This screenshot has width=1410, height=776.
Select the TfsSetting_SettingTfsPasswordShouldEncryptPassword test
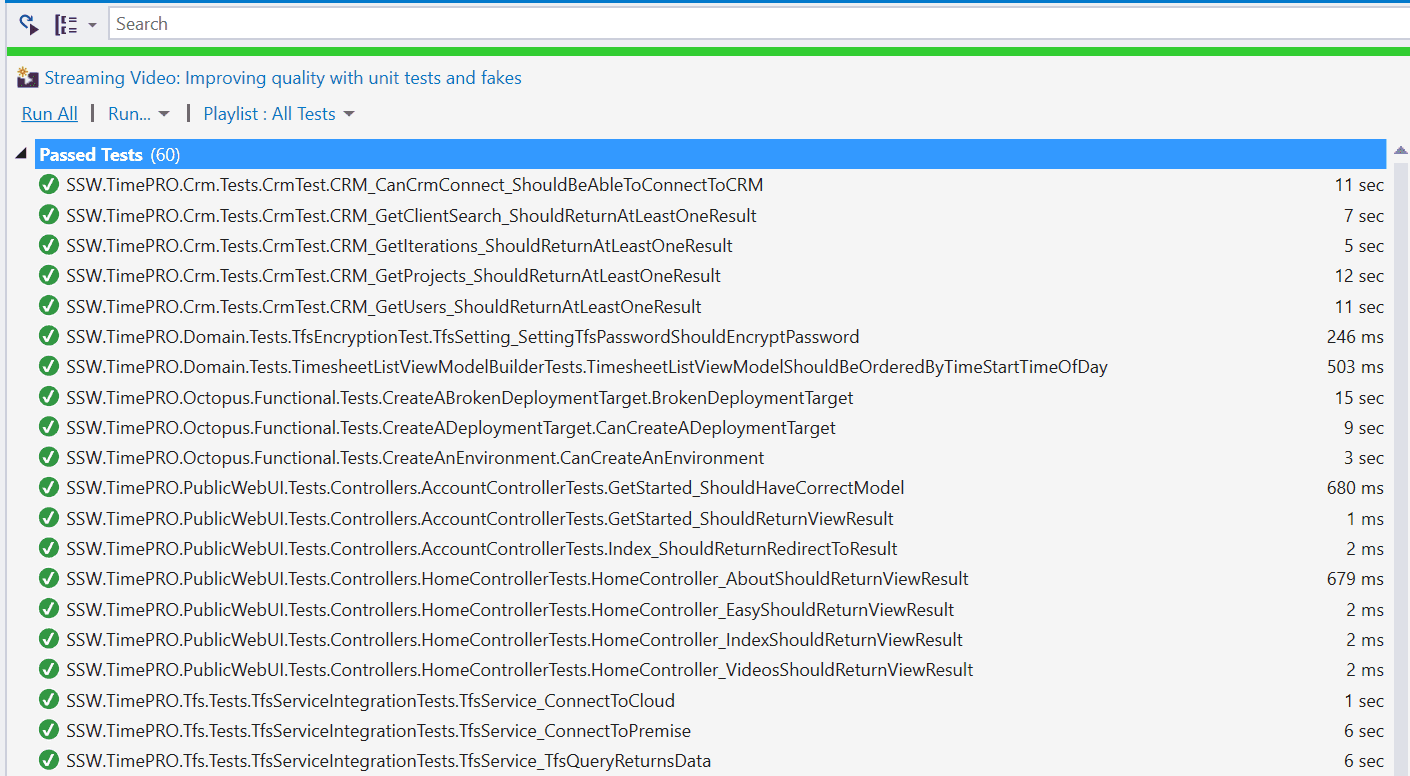[x=462, y=337]
